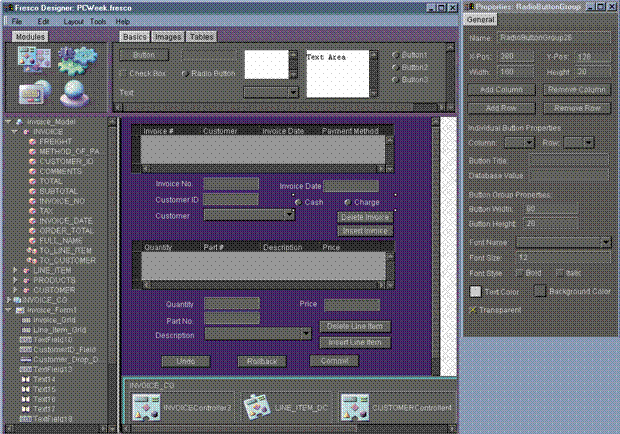Select the INVOICEController2 component icon
Image resolution: width=620 pixels, height=434 pixels.
[147, 408]
